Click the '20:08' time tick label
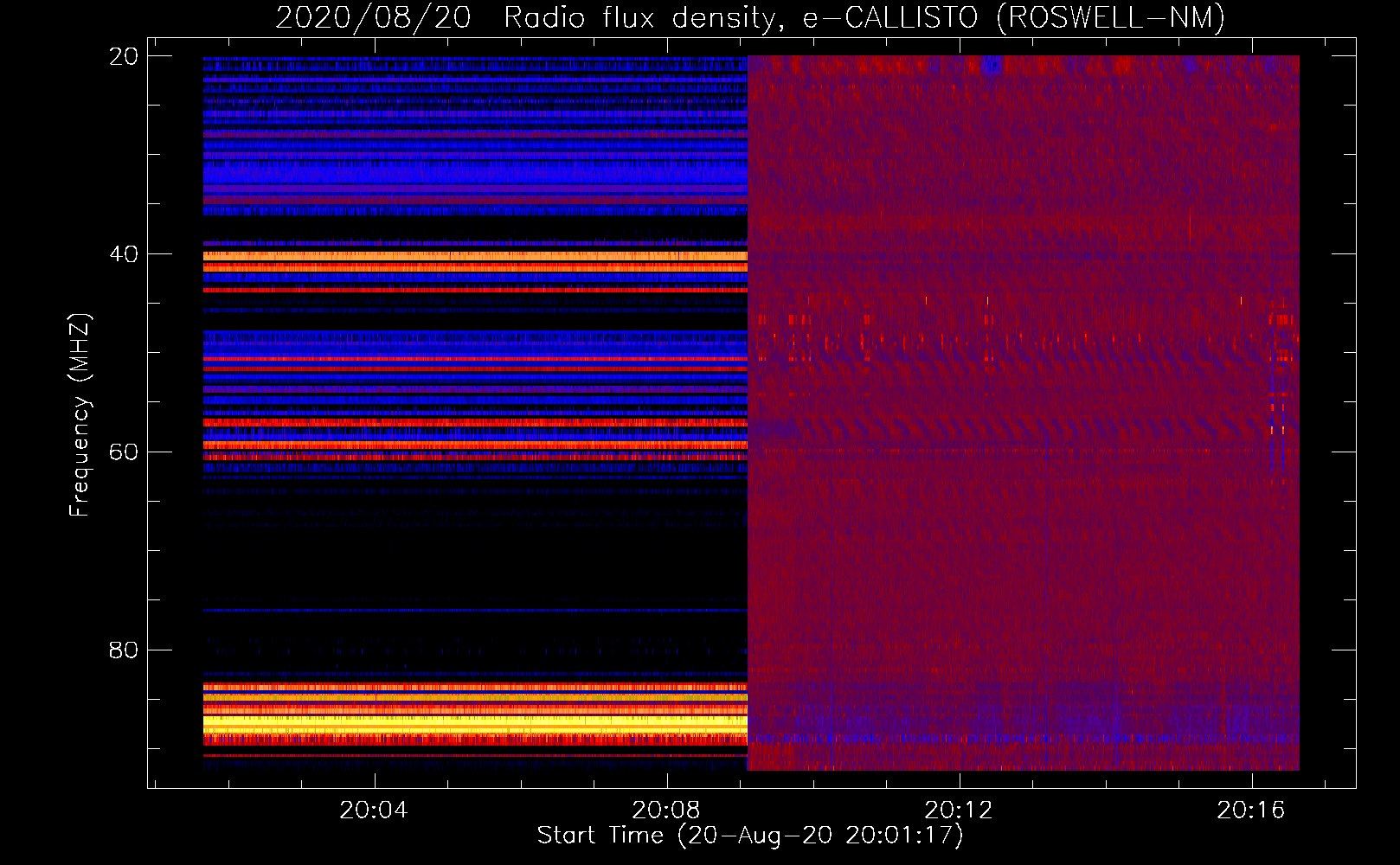 click(666, 811)
